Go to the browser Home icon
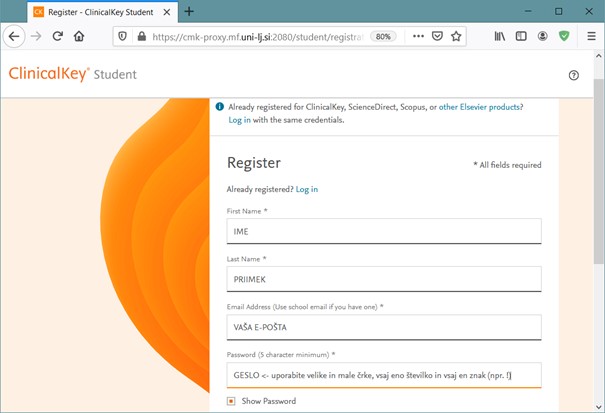 click(79, 36)
